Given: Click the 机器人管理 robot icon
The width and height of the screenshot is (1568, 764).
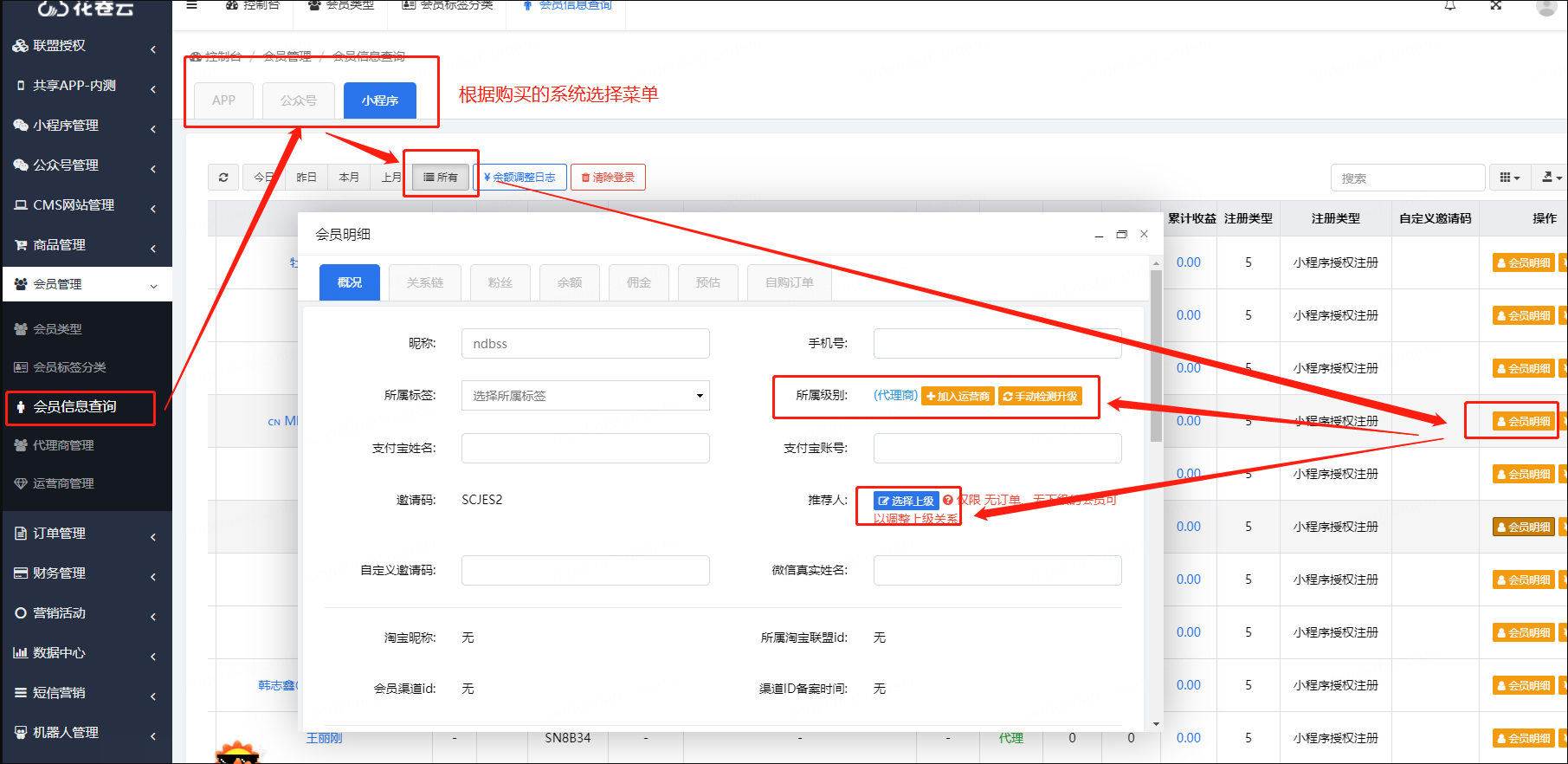Looking at the screenshot, I should pos(21,733).
